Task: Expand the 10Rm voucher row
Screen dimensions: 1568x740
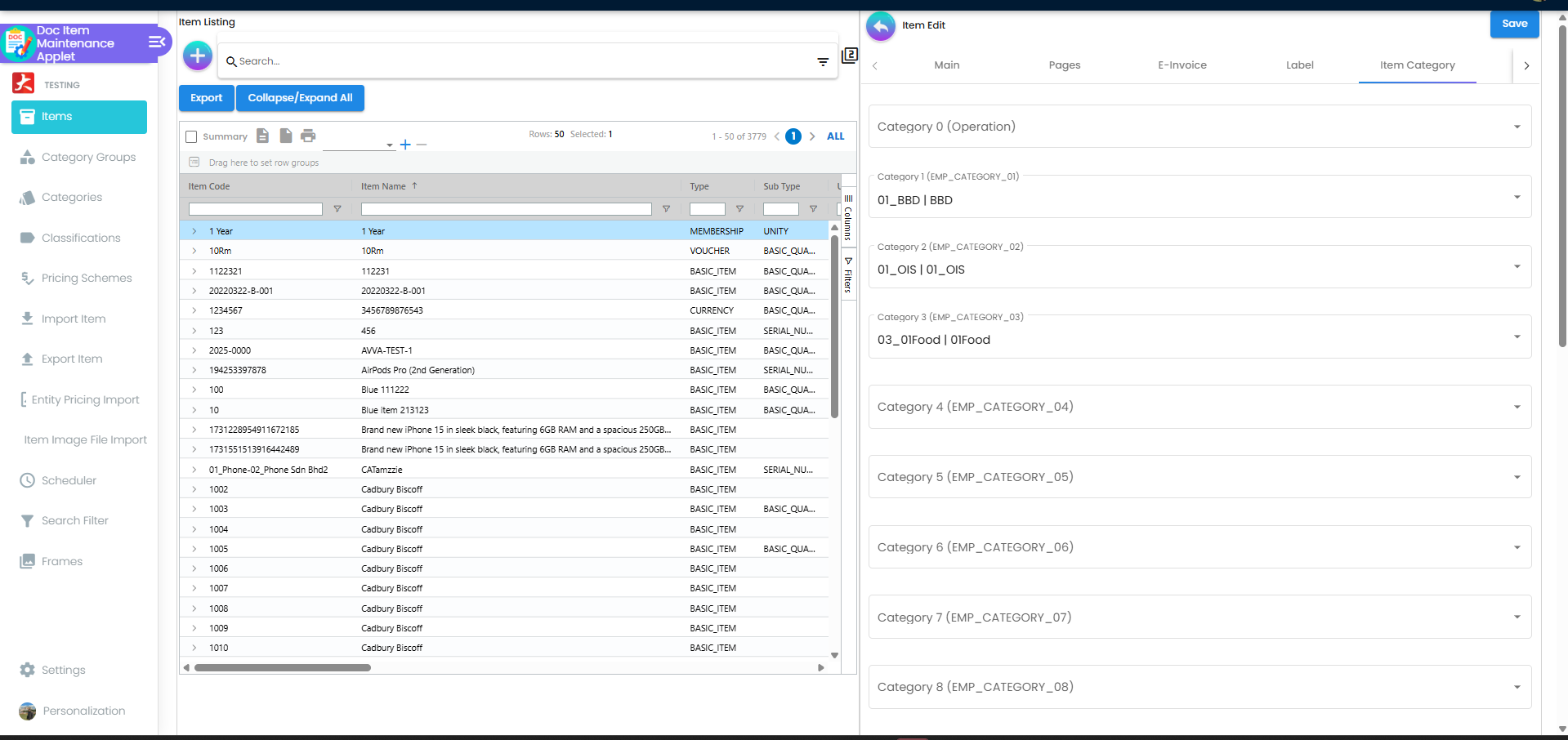Action: coord(194,252)
